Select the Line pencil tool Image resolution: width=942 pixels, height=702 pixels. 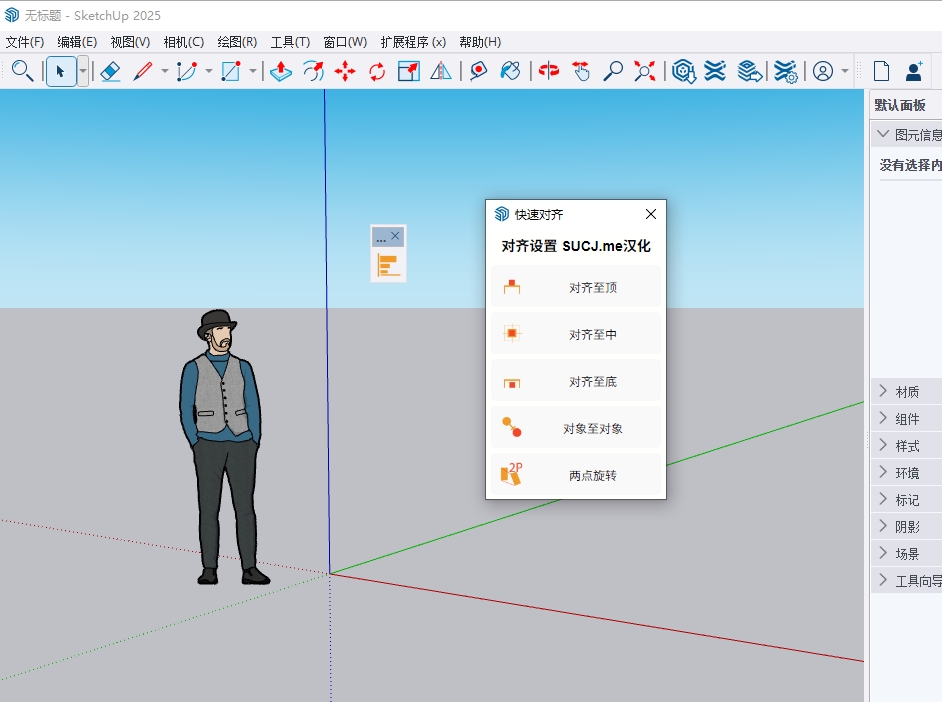pyautogui.click(x=143, y=71)
